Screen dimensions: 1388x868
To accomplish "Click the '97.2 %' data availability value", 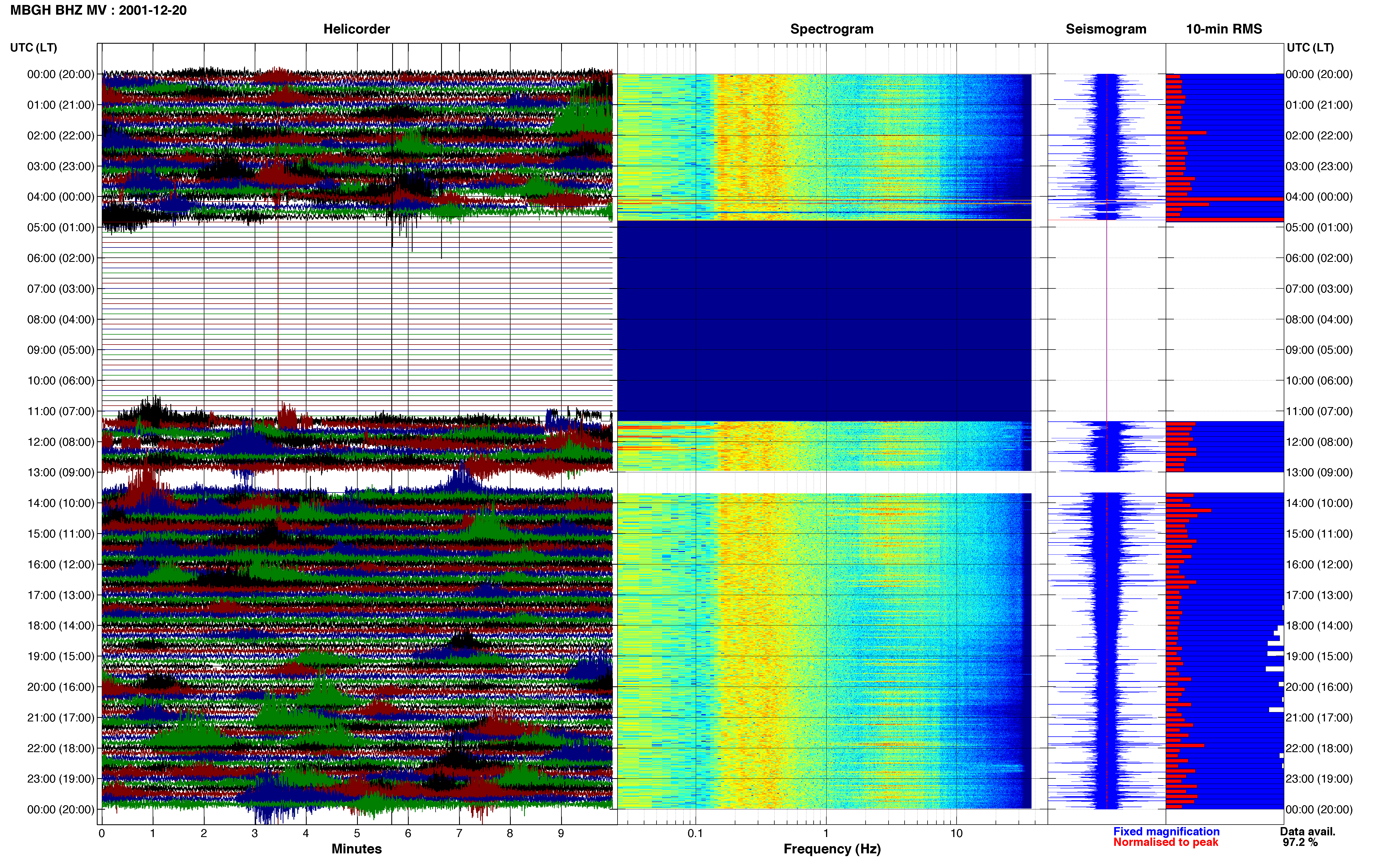I will pyautogui.click(x=1300, y=842).
